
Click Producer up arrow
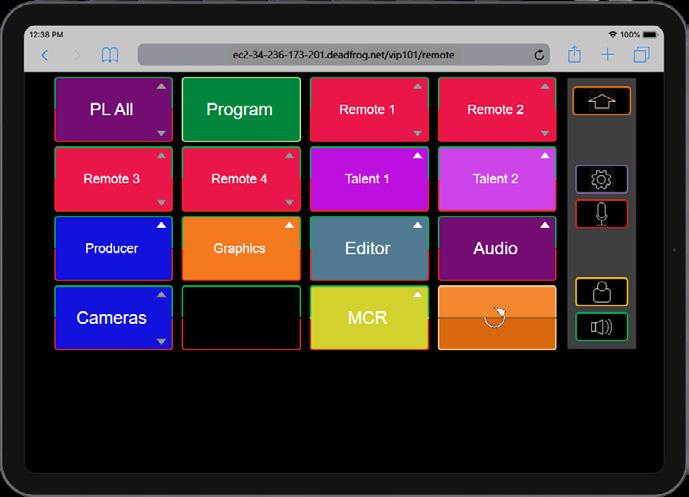161,225
